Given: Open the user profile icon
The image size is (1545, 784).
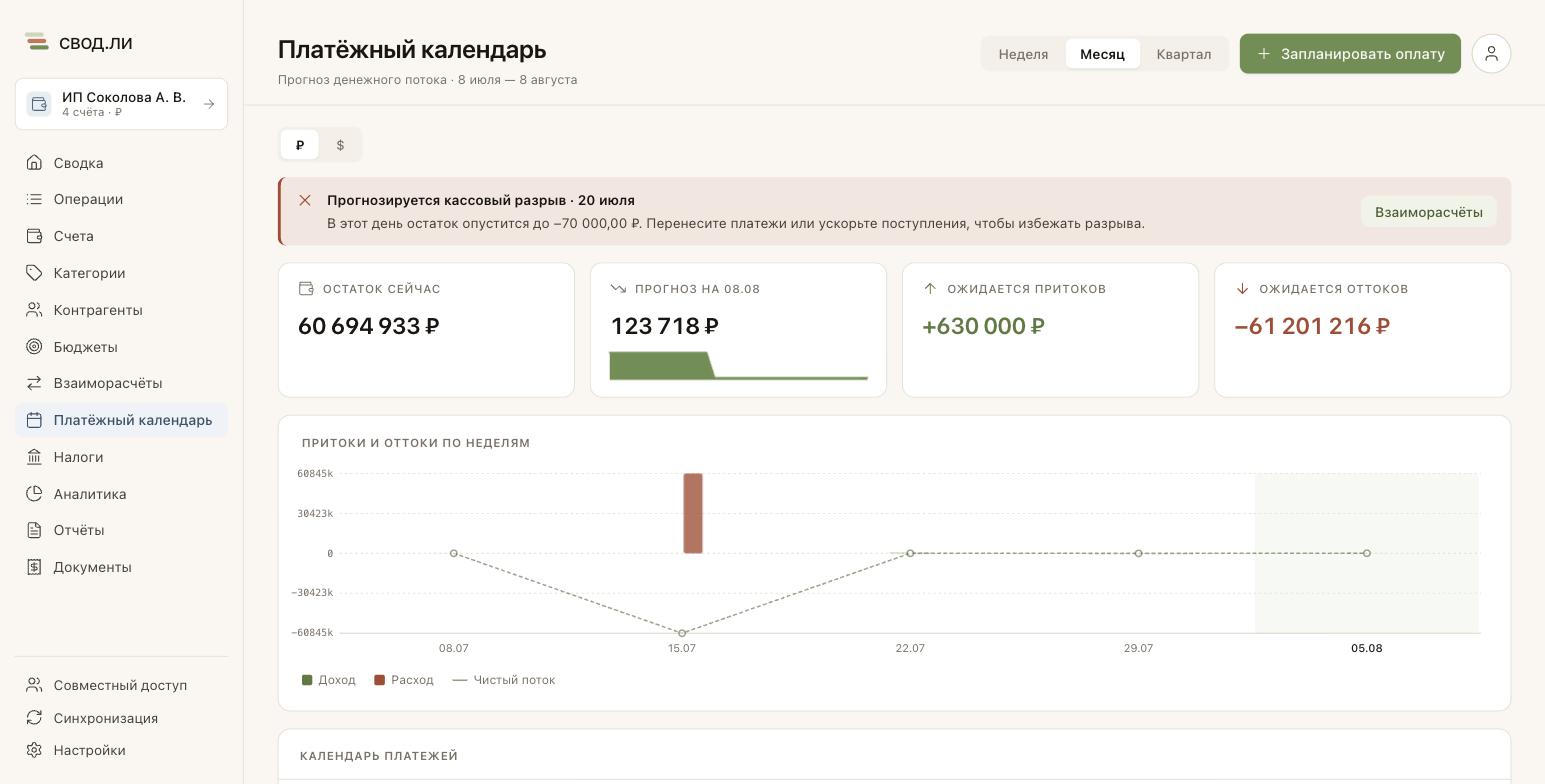Looking at the screenshot, I should point(1491,54).
